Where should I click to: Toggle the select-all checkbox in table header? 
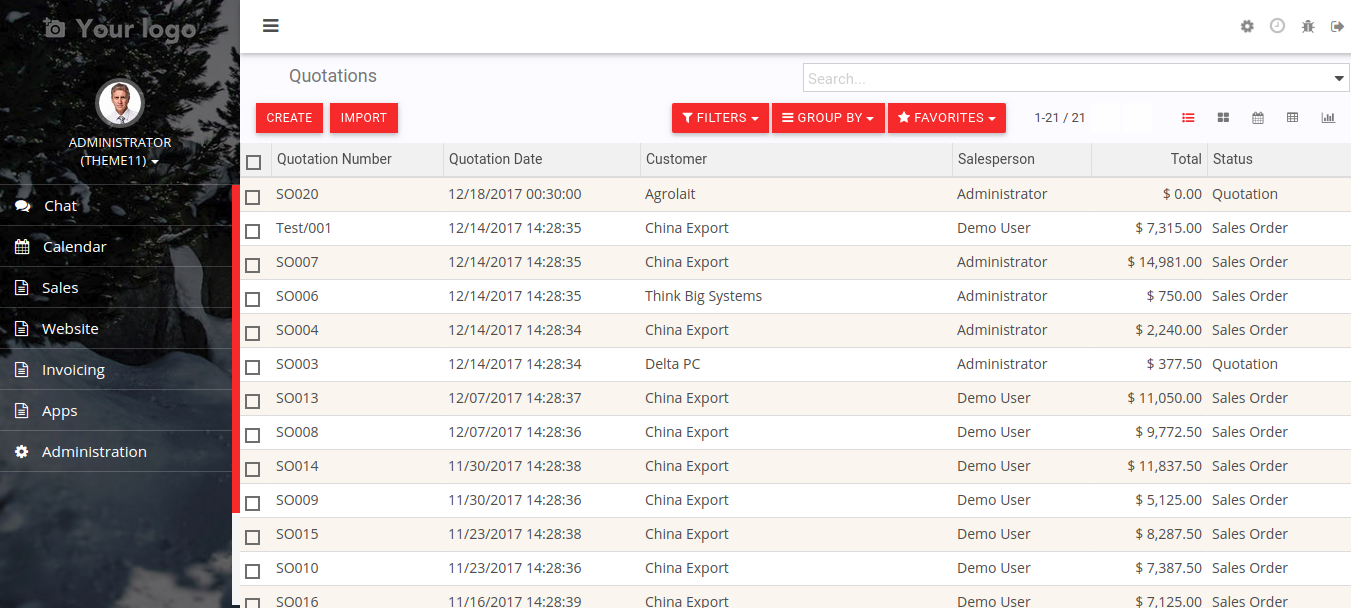point(253,162)
